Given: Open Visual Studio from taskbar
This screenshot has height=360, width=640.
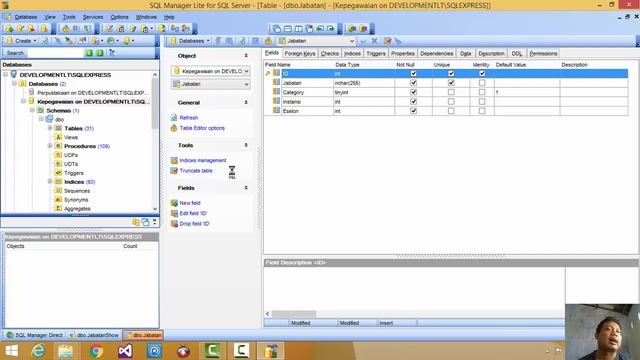Looking at the screenshot, I should tap(125, 351).
